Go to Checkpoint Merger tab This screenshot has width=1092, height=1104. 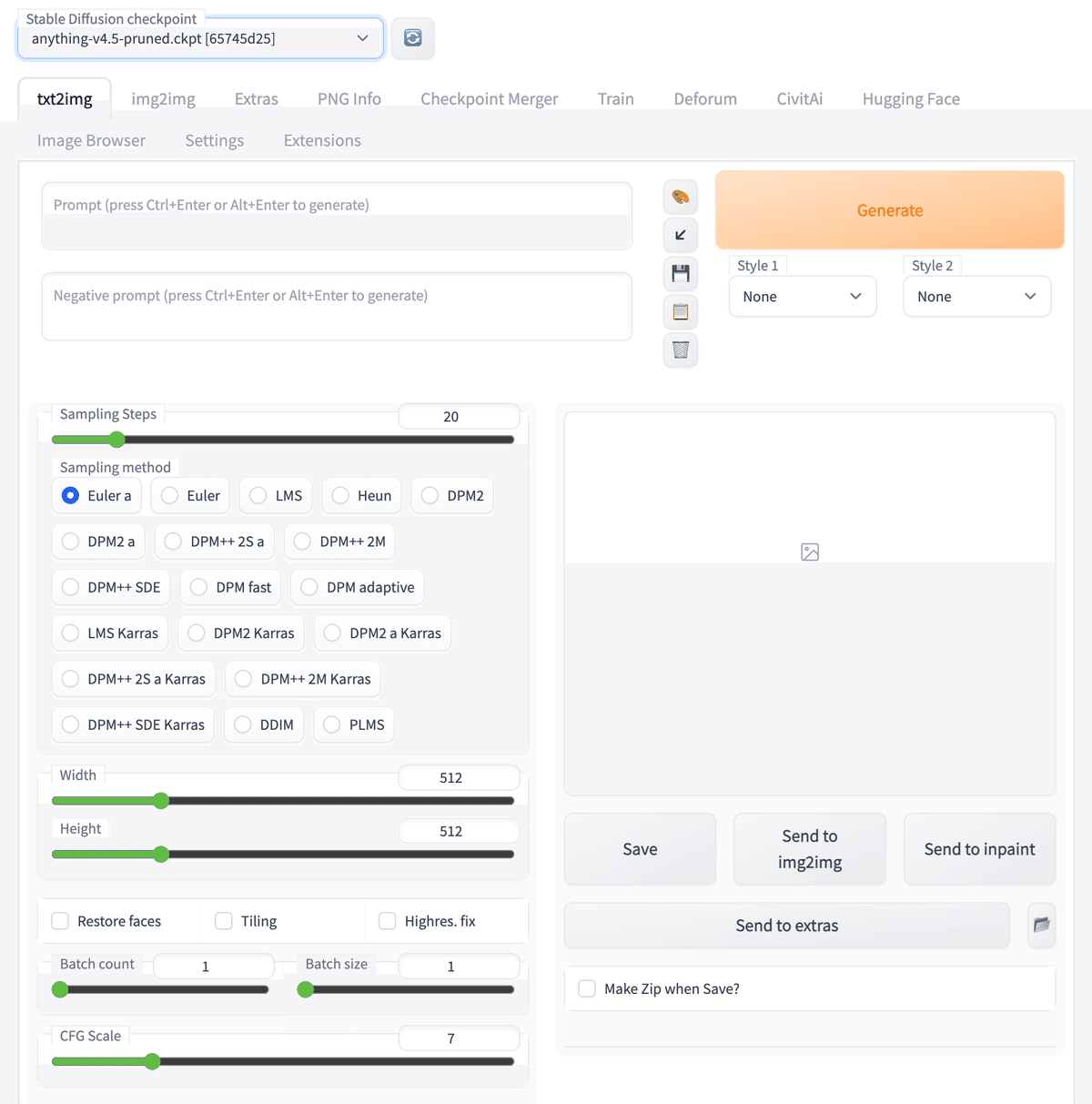click(490, 99)
